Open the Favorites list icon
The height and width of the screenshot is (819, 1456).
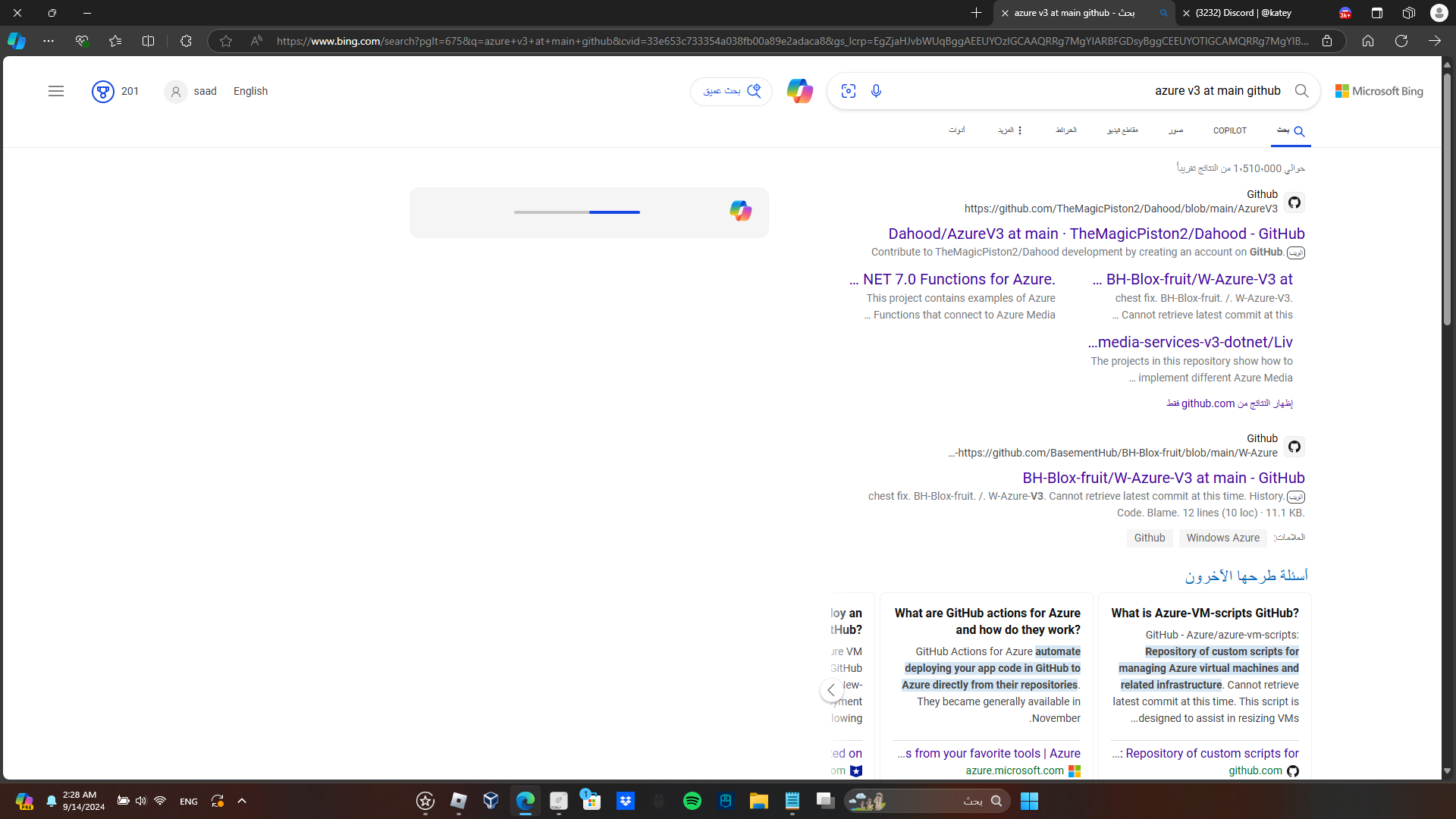[x=115, y=41]
